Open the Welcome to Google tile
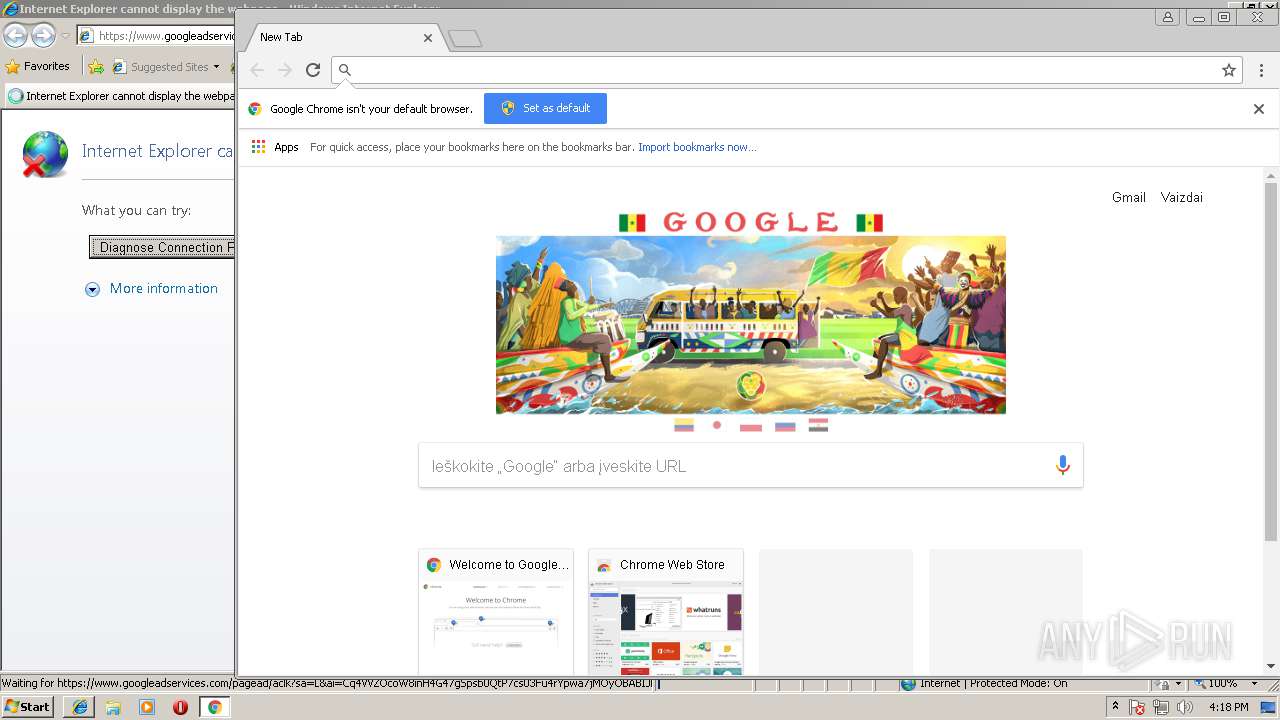Image resolution: width=1280 pixels, height=720 pixels. tap(496, 612)
